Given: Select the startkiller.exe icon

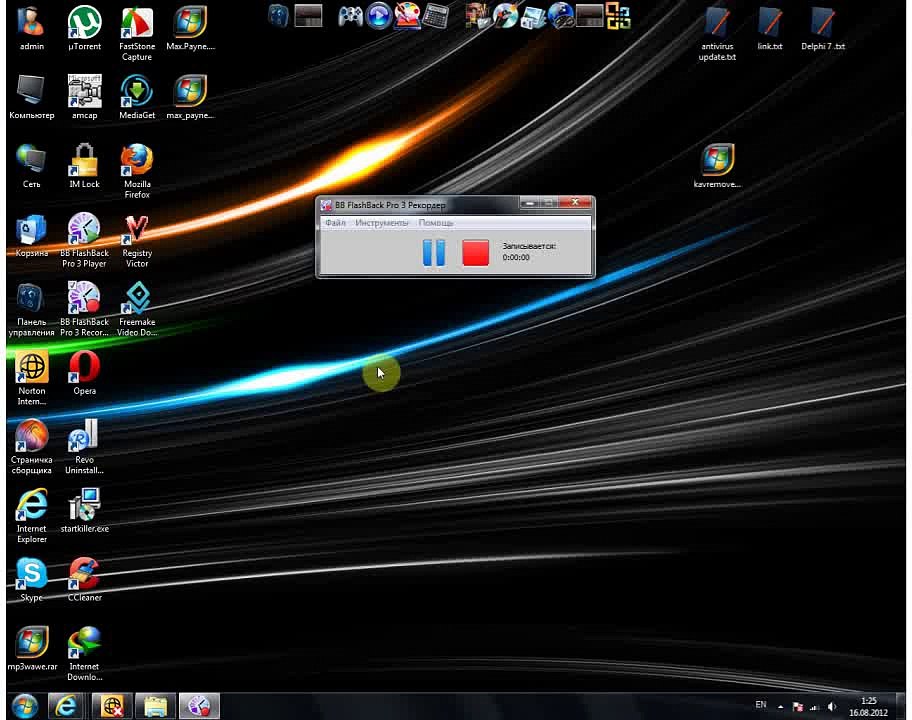Looking at the screenshot, I should tap(84, 511).
